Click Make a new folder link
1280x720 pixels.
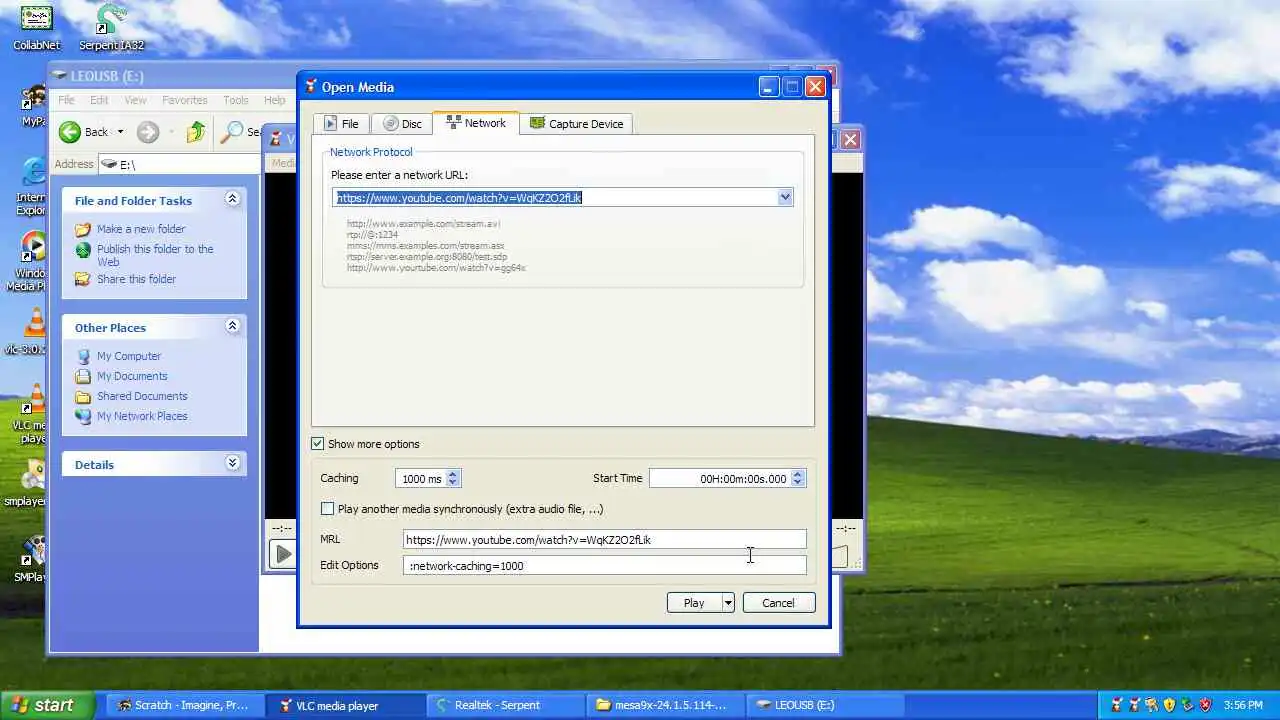point(141,229)
